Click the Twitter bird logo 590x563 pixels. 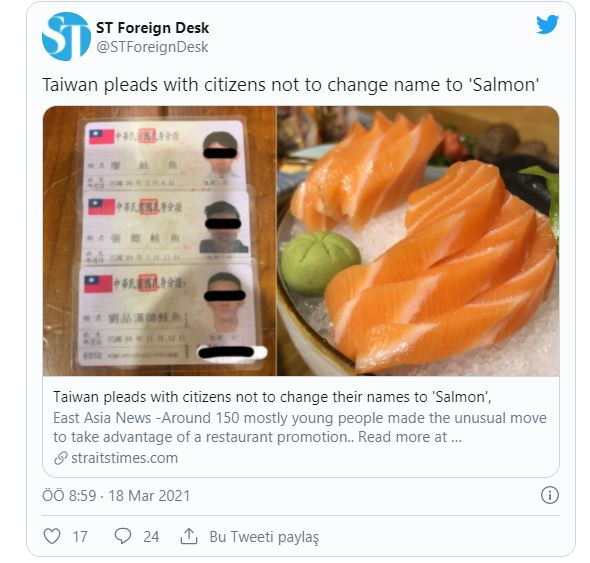(x=547, y=24)
